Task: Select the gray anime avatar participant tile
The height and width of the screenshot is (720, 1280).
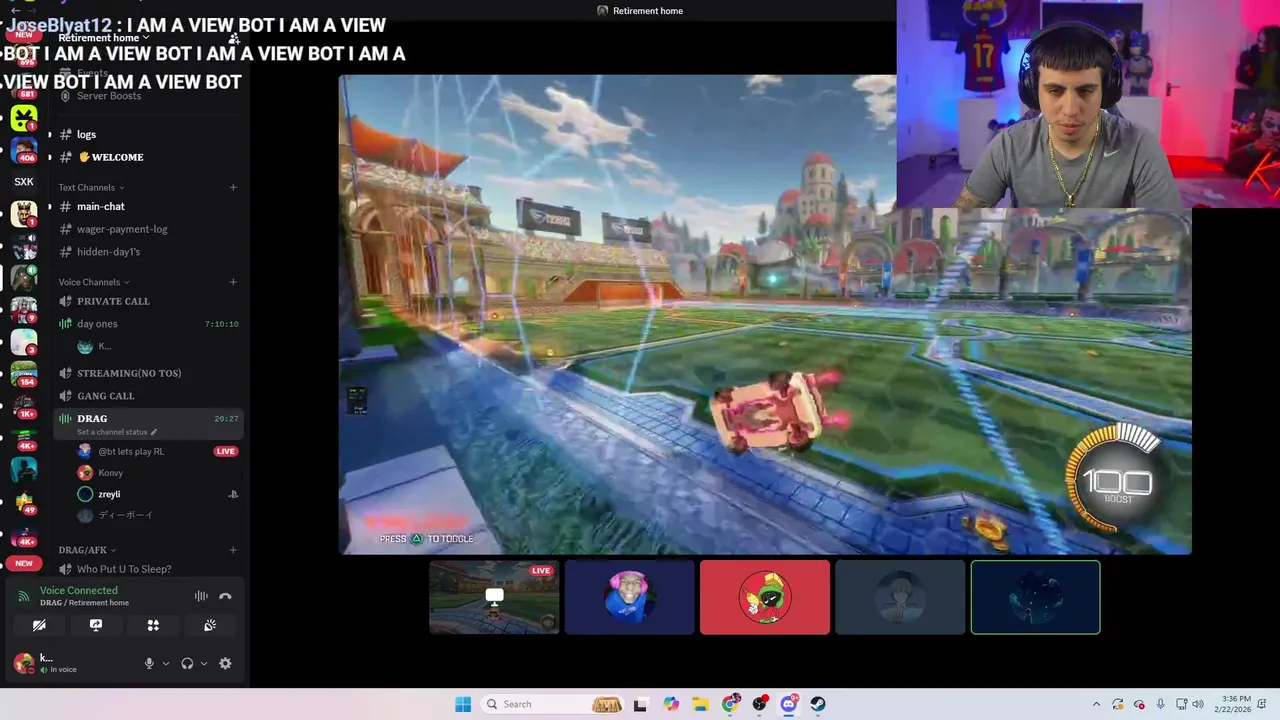Action: coord(900,597)
